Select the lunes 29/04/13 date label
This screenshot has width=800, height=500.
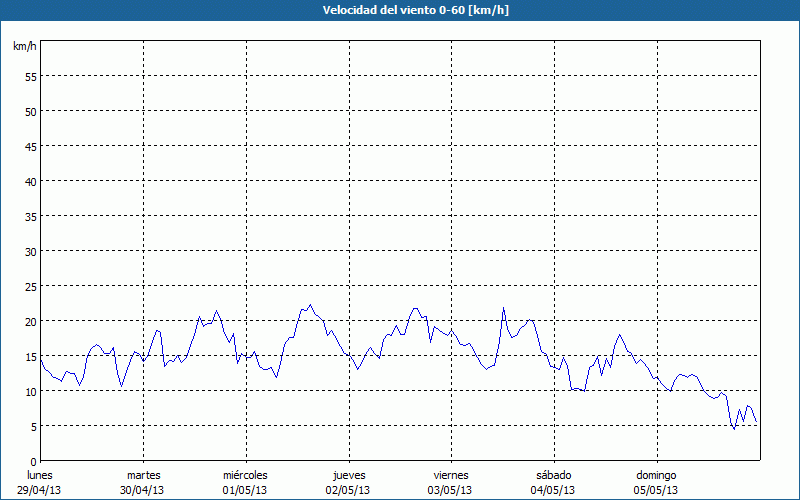[x=40, y=482]
